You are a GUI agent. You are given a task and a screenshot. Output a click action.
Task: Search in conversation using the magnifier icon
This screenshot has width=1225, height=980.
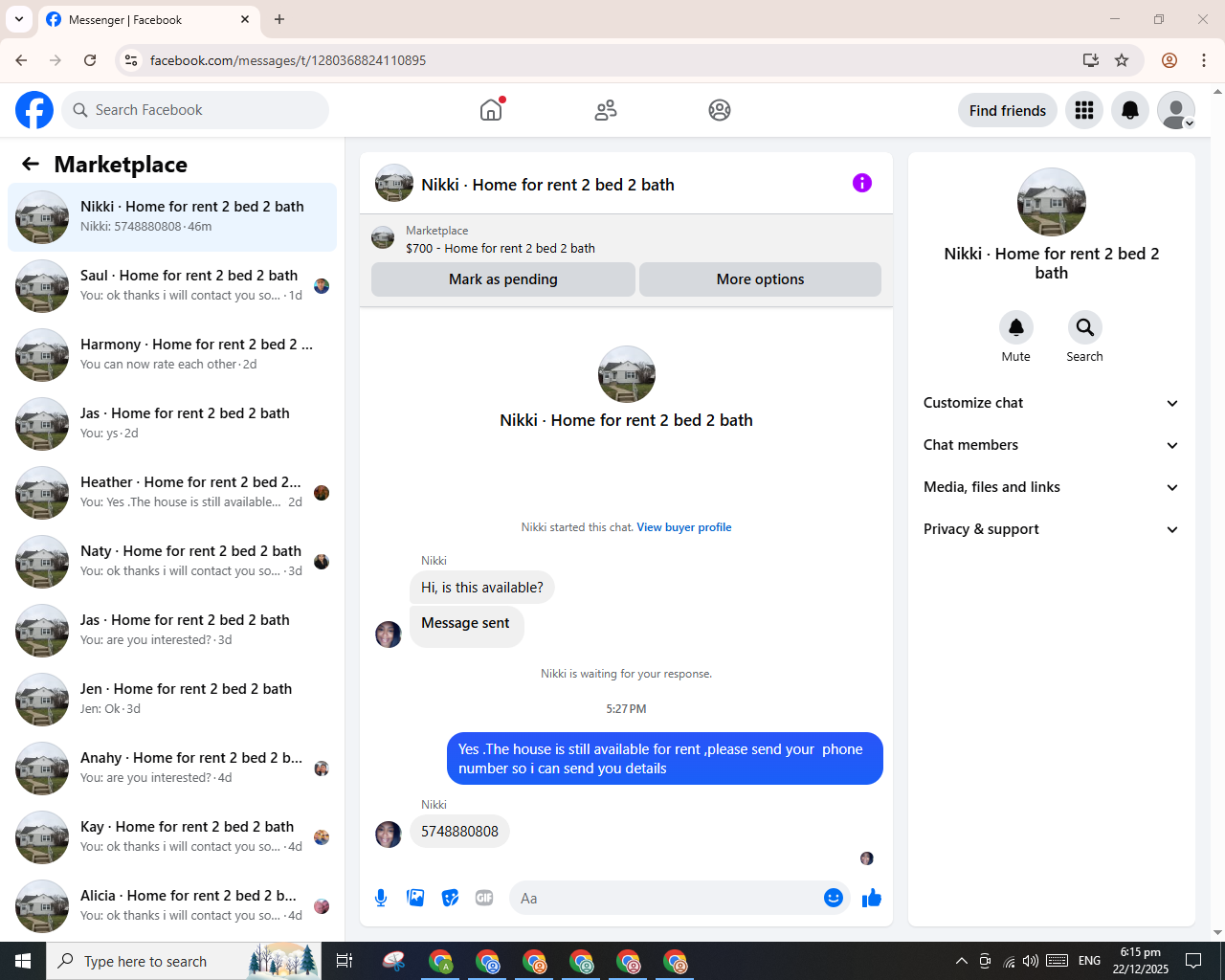(x=1085, y=327)
